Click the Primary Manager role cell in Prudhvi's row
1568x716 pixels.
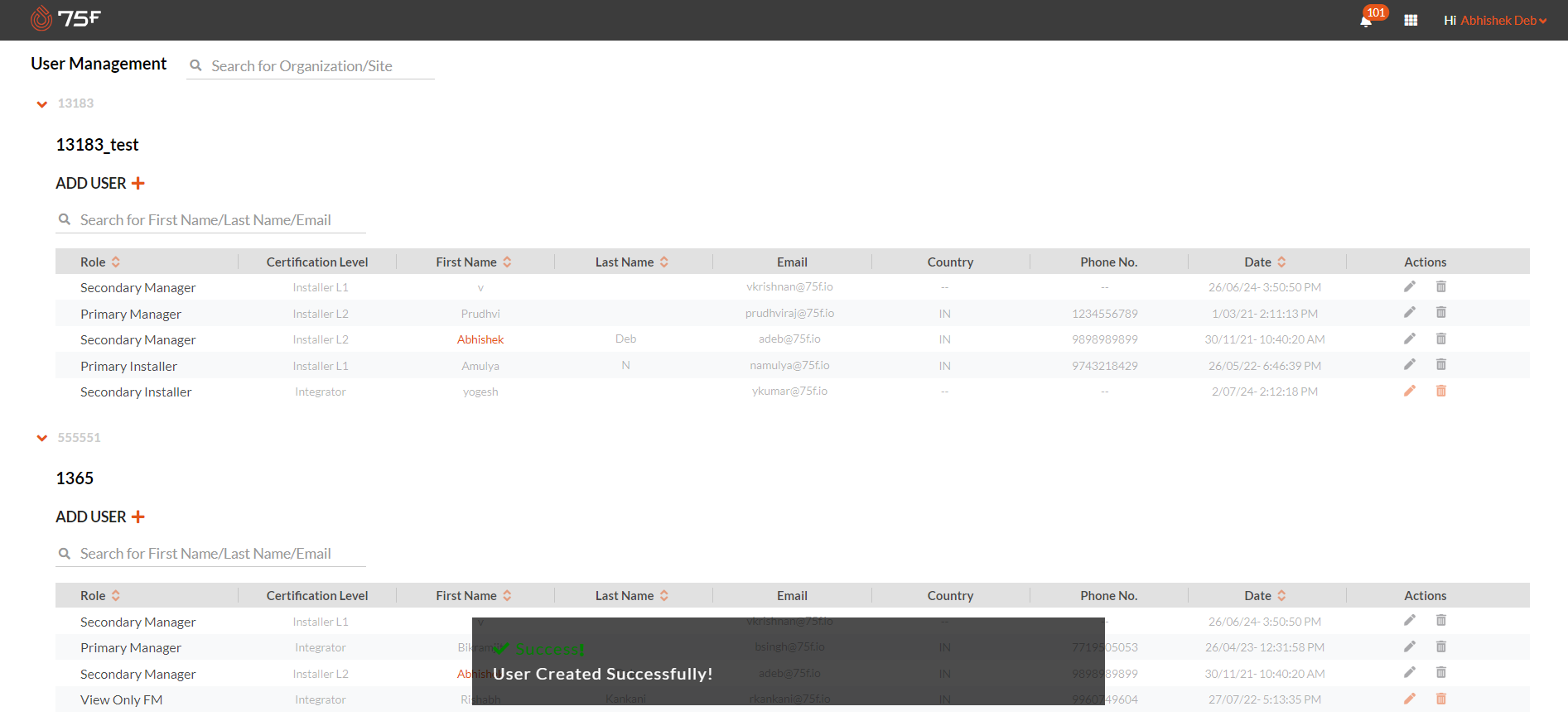click(131, 315)
